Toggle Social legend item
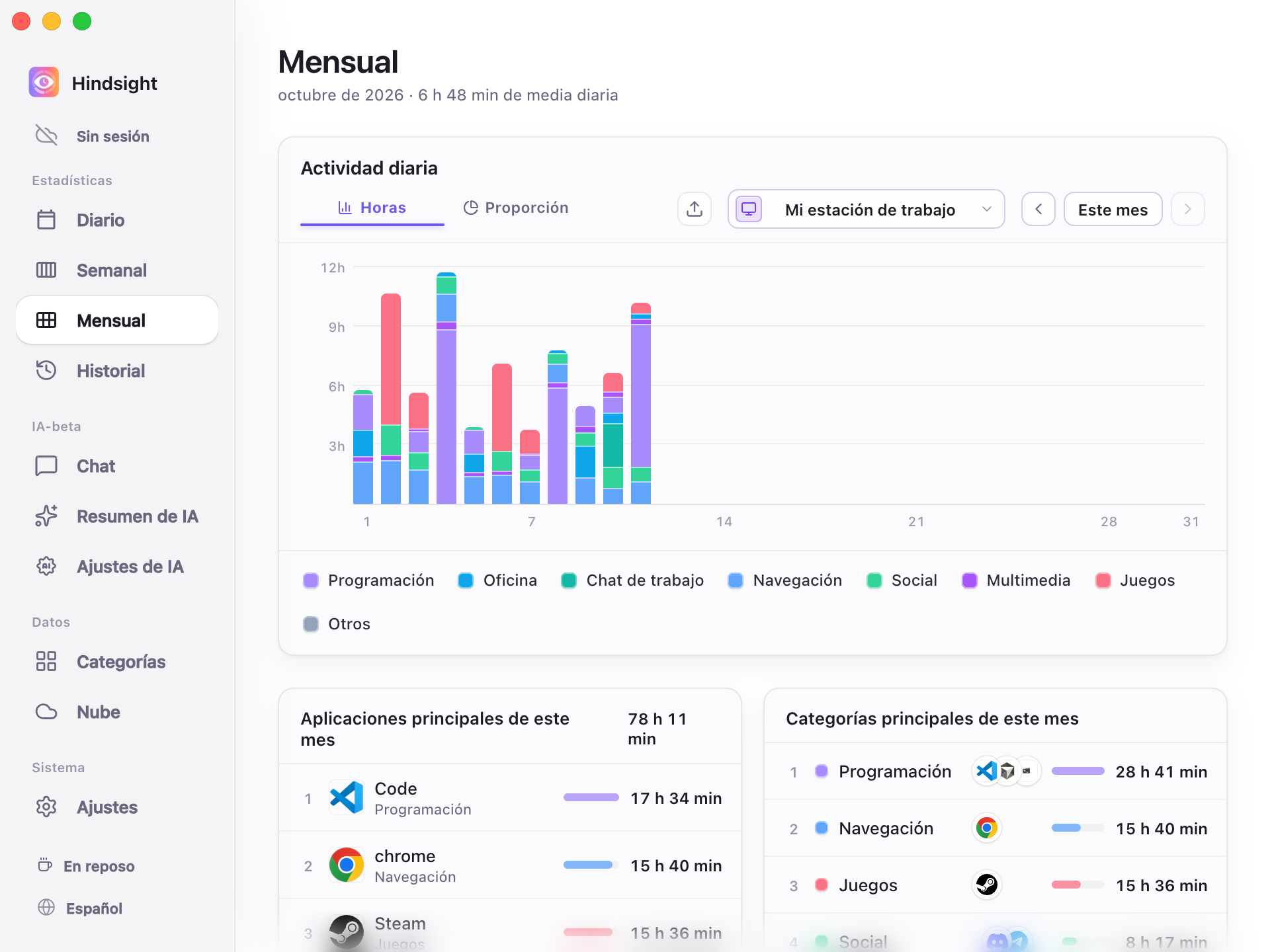1270x952 pixels. (x=902, y=580)
